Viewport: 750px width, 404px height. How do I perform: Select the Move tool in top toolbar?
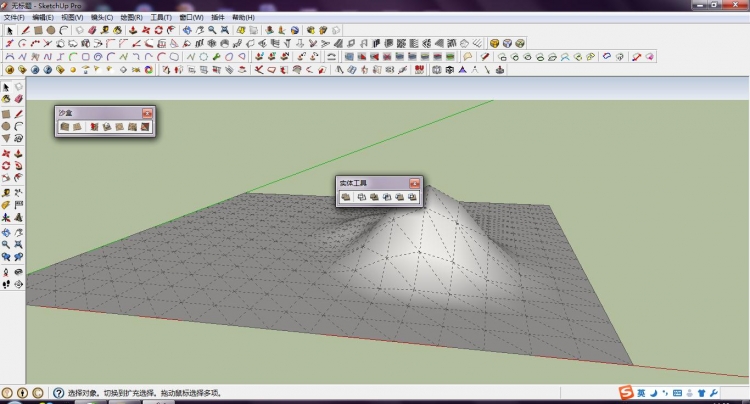pos(146,30)
